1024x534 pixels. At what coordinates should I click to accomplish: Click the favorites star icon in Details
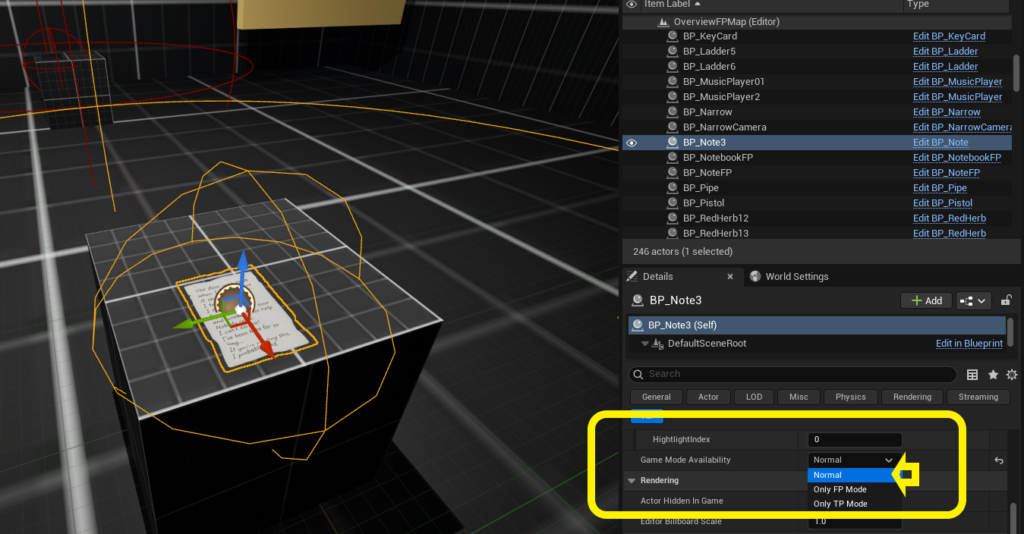tap(993, 374)
